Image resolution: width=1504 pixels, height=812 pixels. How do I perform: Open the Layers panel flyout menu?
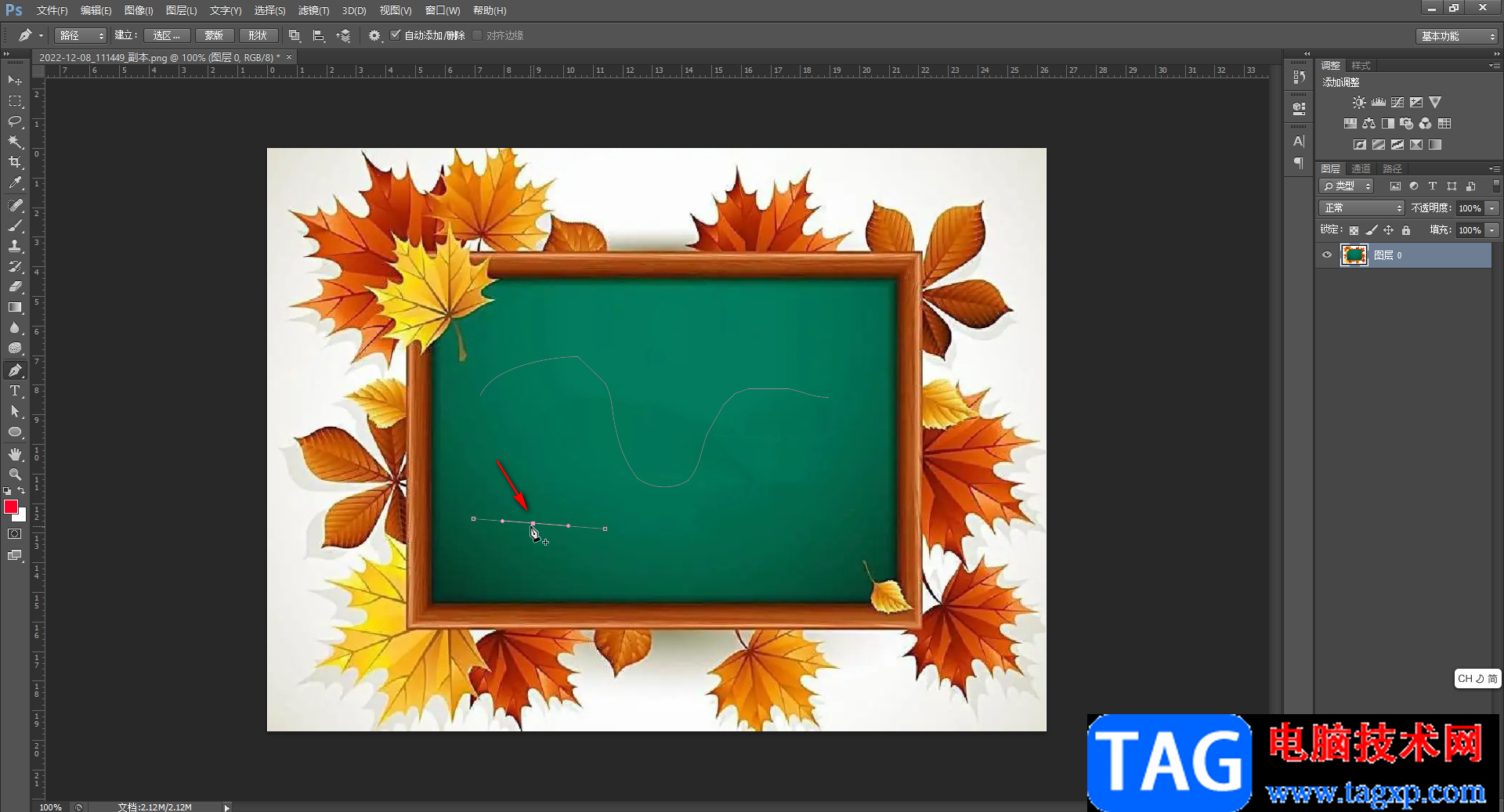(1494, 168)
